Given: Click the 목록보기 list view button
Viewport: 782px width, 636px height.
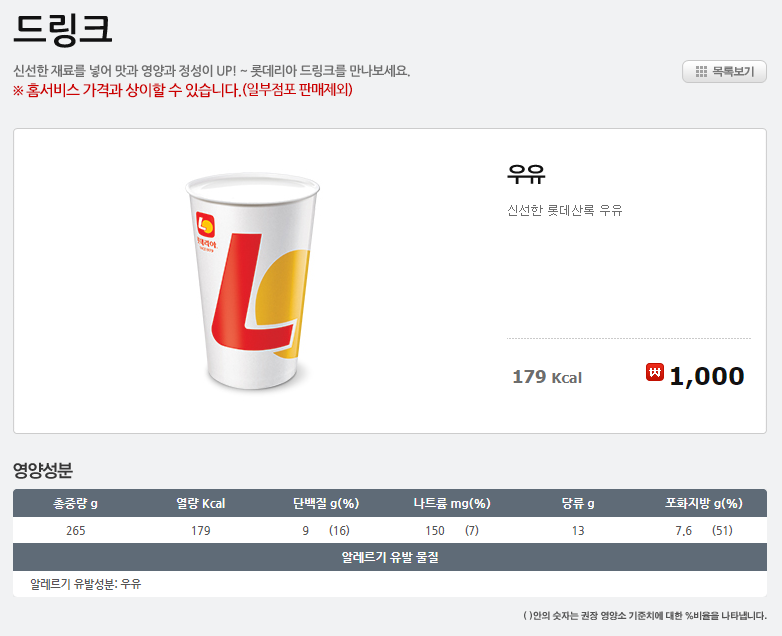Looking at the screenshot, I should point(724,72).
